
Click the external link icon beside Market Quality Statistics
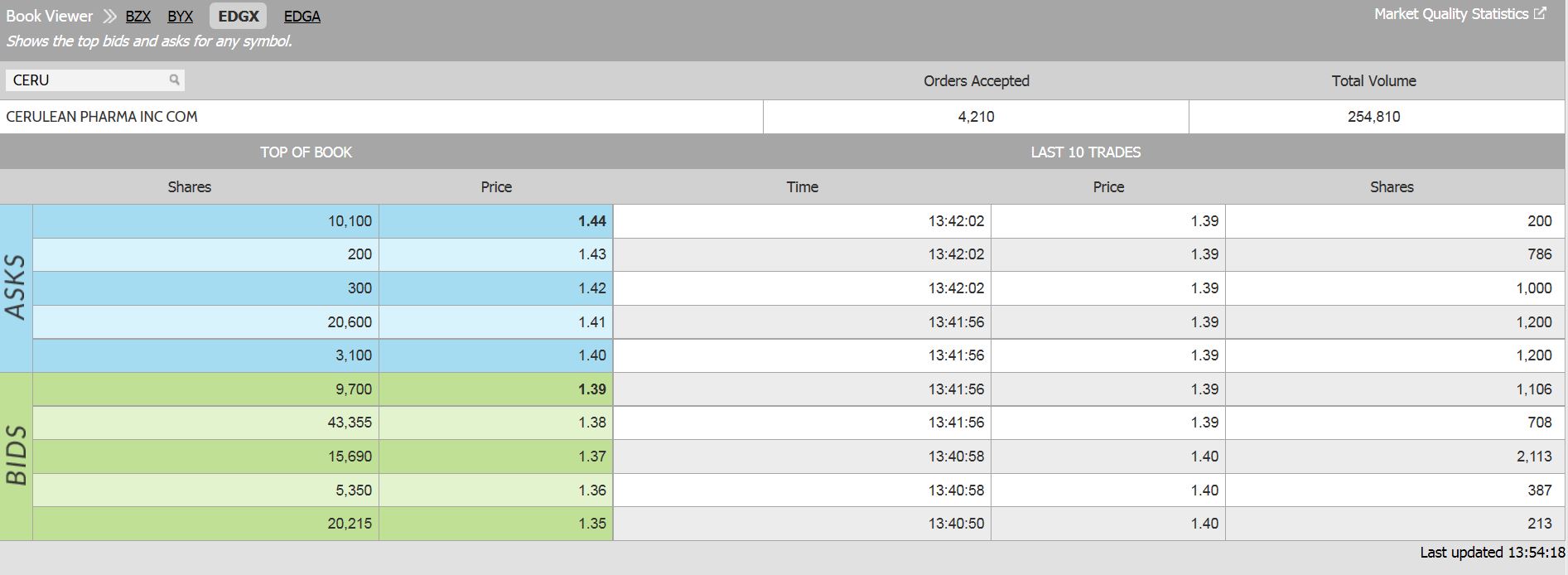tap(1540, 13)
